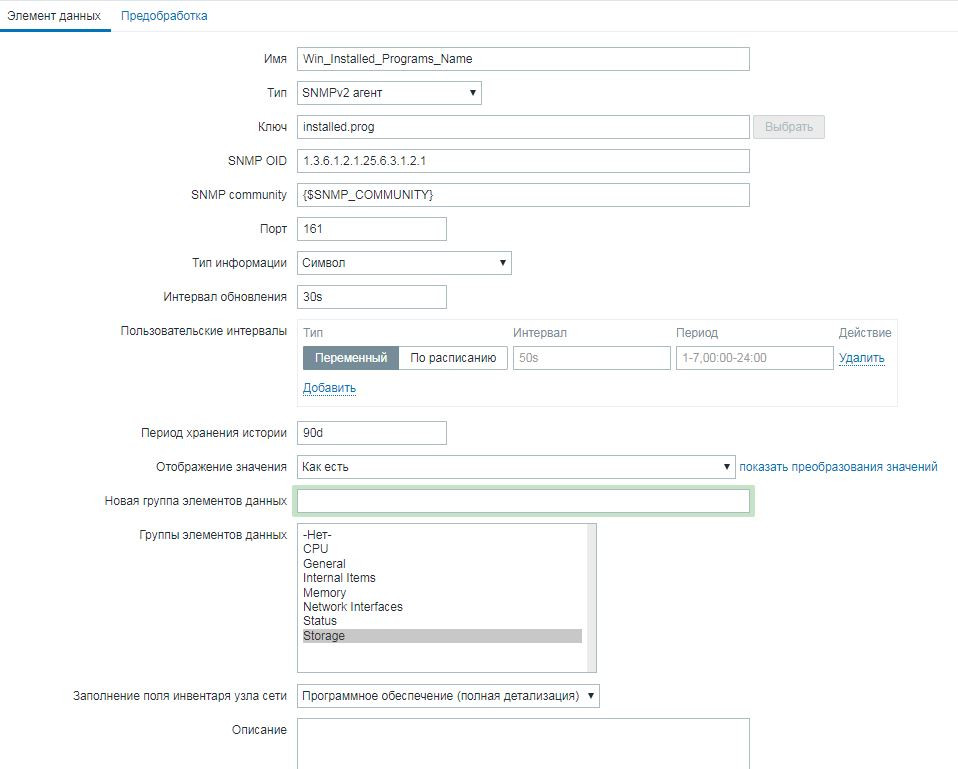The height and width of the screenshot is (769, 958).
Task: Click the Добавить link for intervals
Action: click(x=329, y=388)
